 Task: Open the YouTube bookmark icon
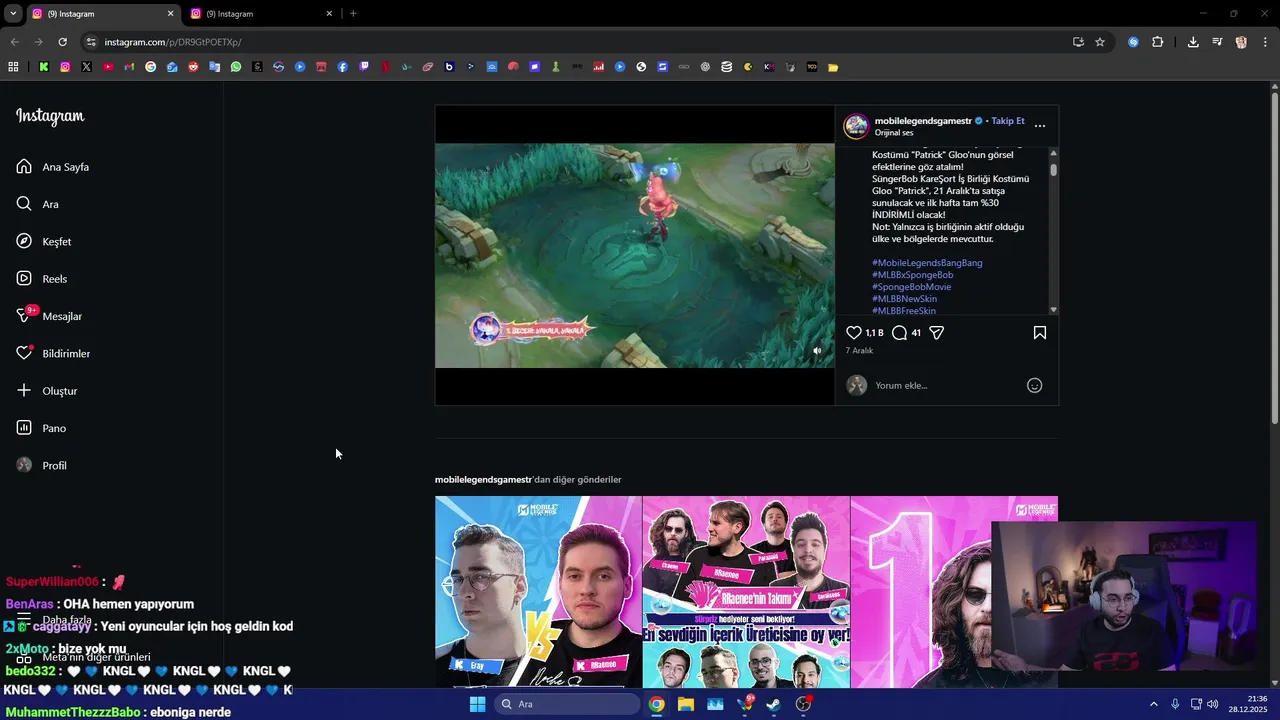[108, 67]
